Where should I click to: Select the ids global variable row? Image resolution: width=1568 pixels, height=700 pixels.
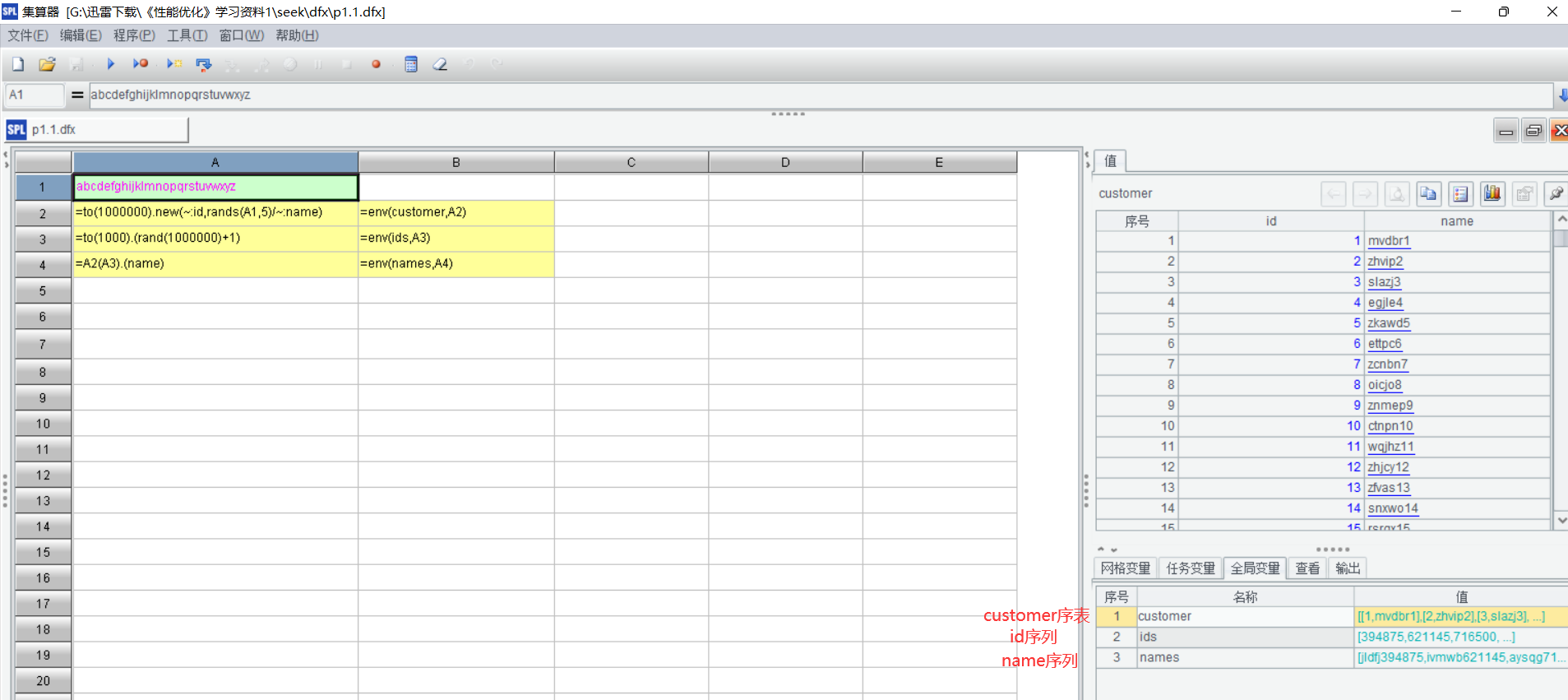coord(1332,637)
